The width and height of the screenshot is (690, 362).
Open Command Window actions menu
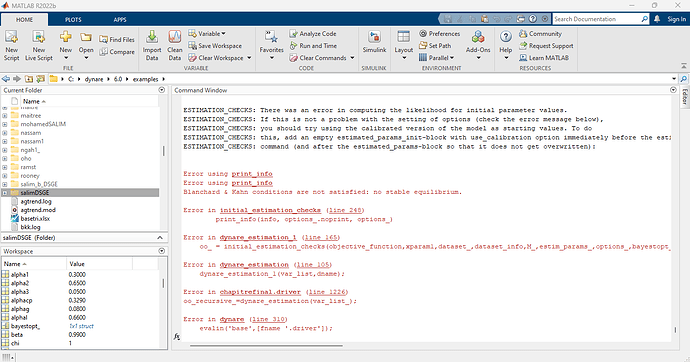pos(673,90)
